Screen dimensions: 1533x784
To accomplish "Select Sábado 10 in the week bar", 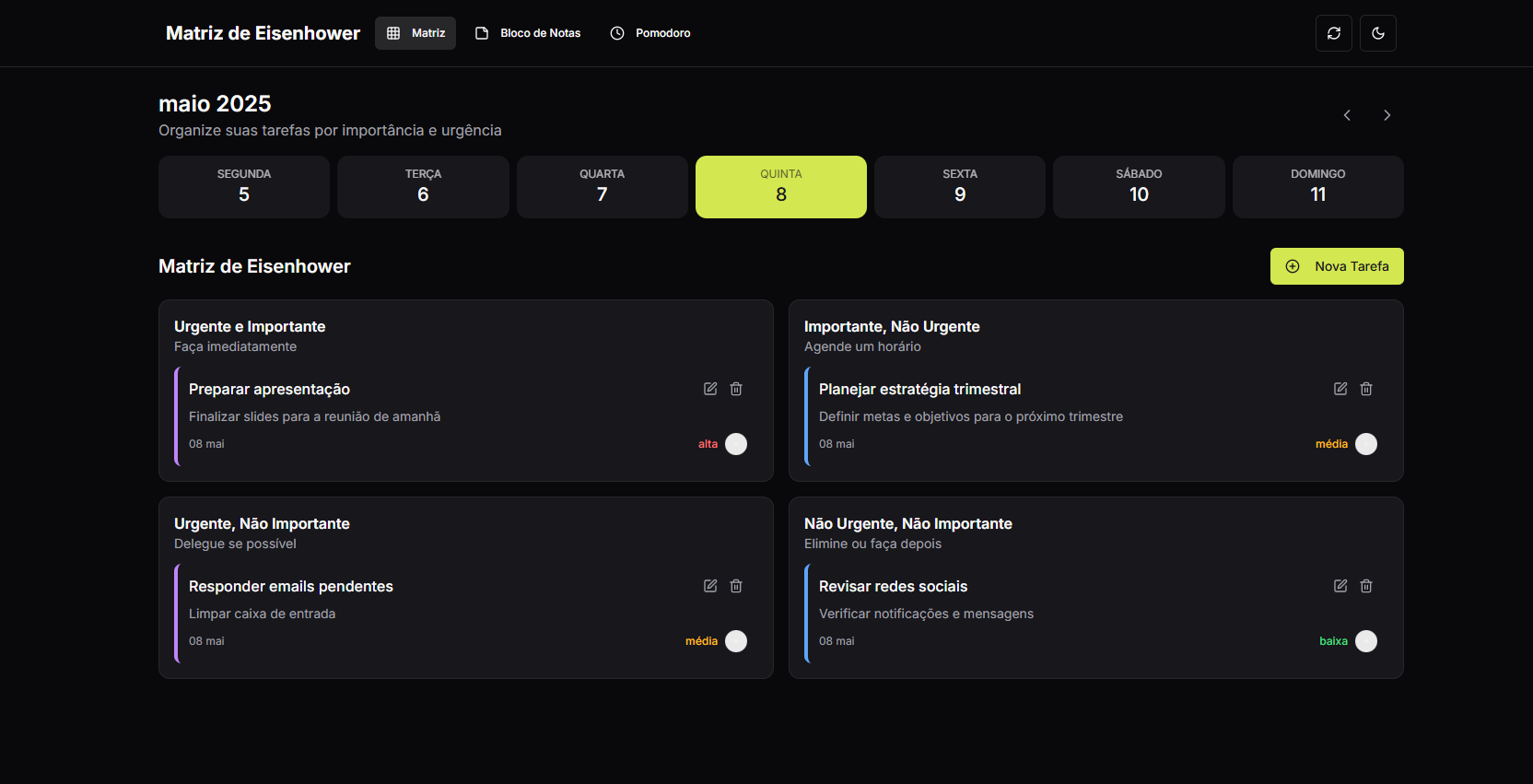I will pyautogui.click(x=1139, y=187).
